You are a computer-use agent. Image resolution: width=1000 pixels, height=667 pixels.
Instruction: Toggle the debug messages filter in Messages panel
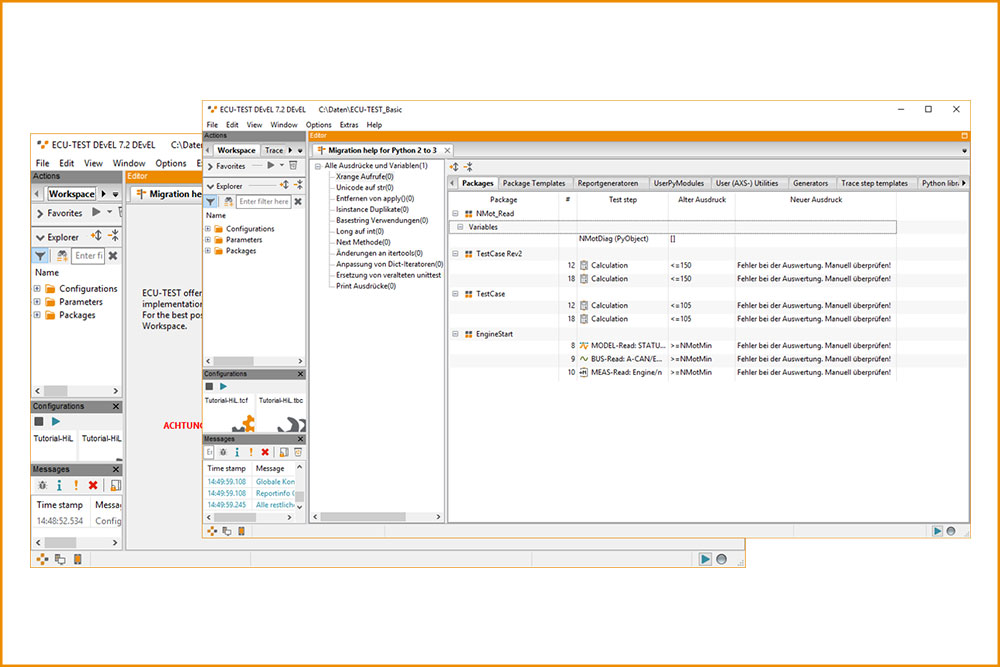(x=223, y=452)
